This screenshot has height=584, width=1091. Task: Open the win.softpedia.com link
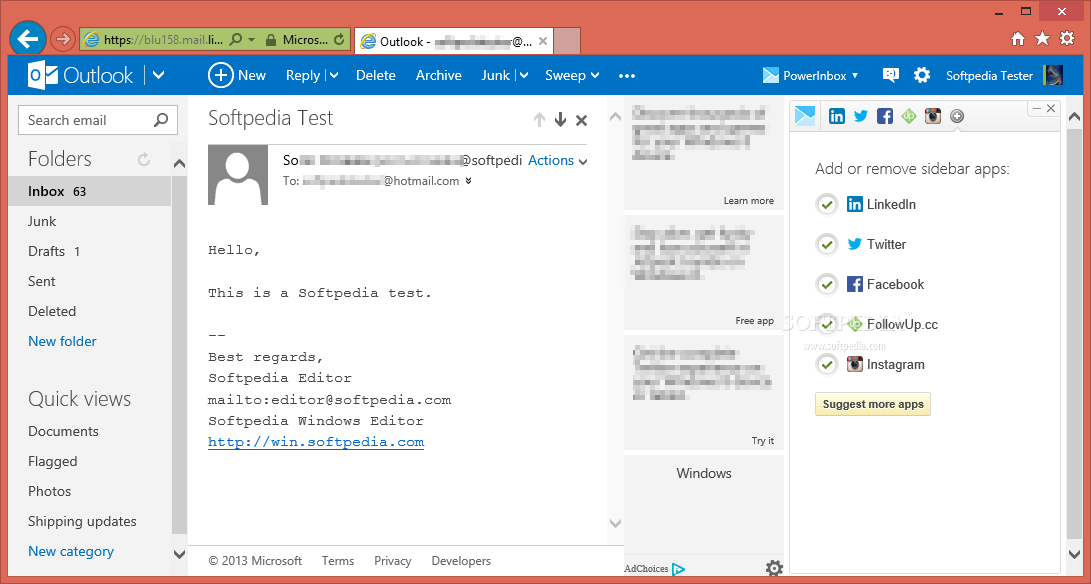point(316,442)
